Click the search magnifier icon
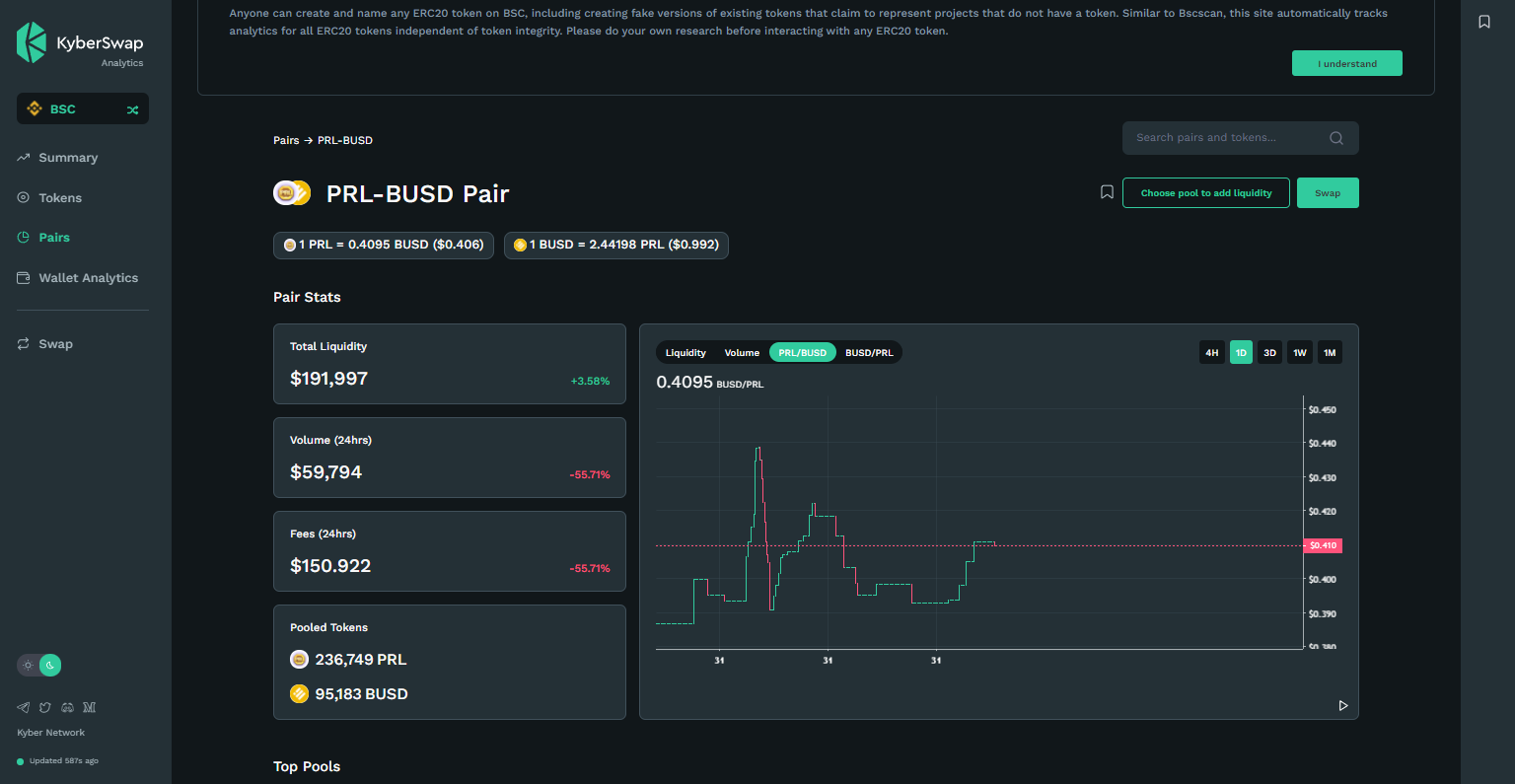Viewport: 1515px width, 784px height. coord(1336,138)
